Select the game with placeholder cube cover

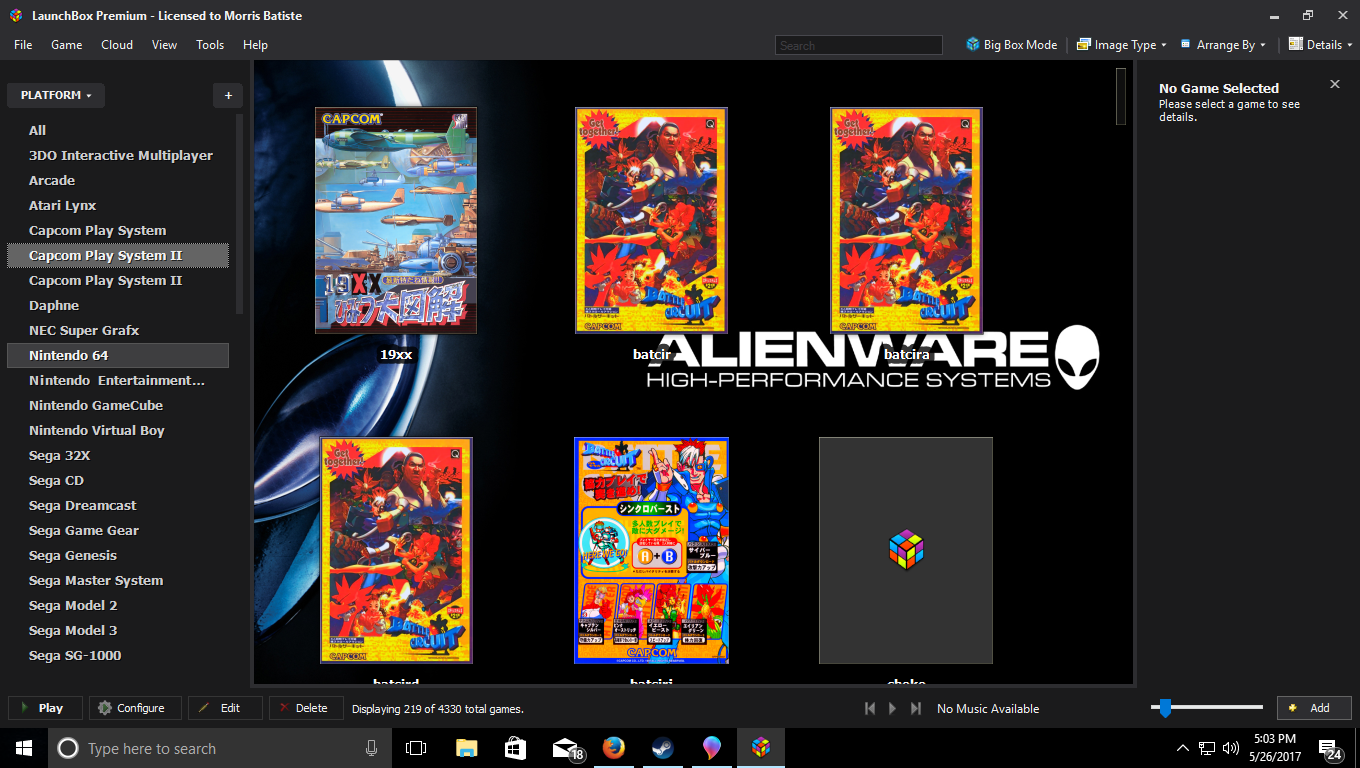click(906, 550)
